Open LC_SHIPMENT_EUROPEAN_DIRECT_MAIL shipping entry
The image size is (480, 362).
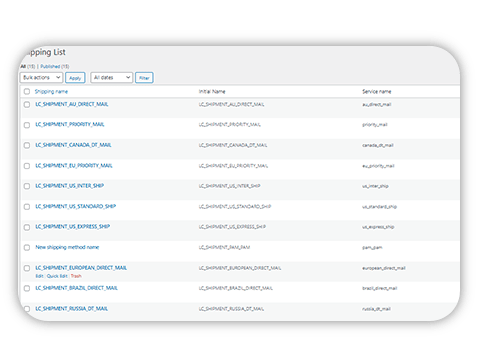[x=81, y=268]
